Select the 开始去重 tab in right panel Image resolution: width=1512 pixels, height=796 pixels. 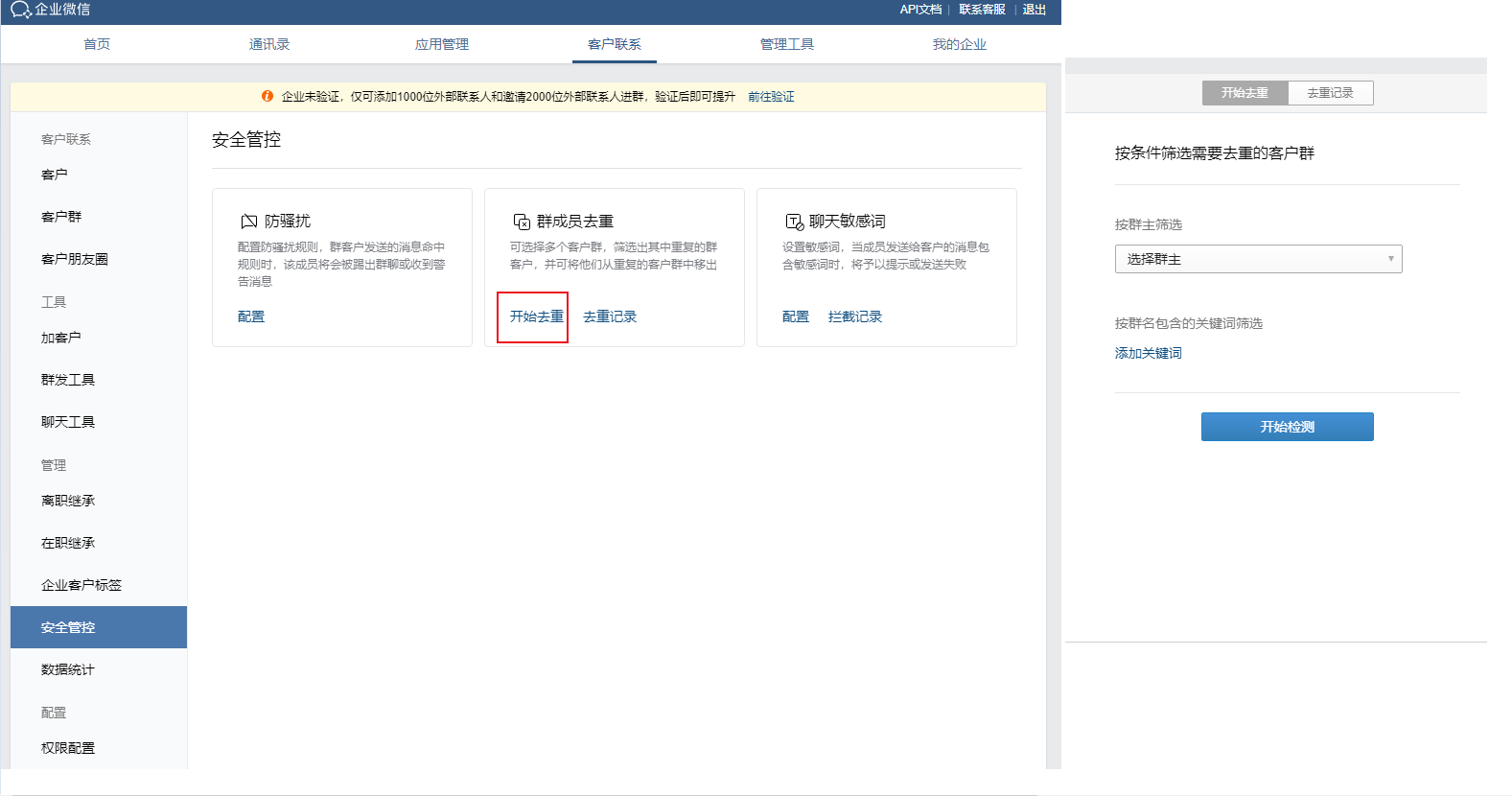(x=1244, y=93)
